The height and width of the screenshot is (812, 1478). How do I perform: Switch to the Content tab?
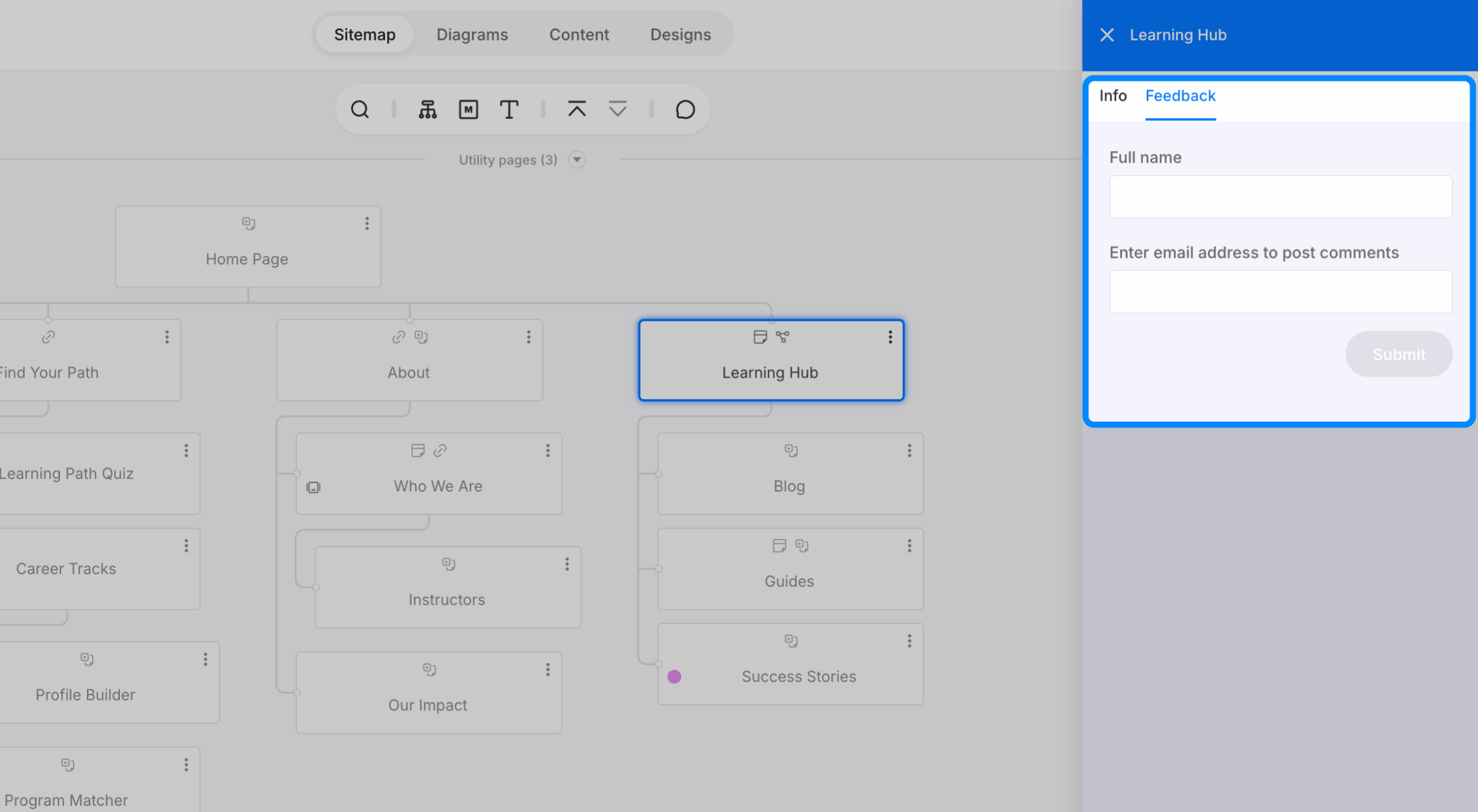click(579, 35)
